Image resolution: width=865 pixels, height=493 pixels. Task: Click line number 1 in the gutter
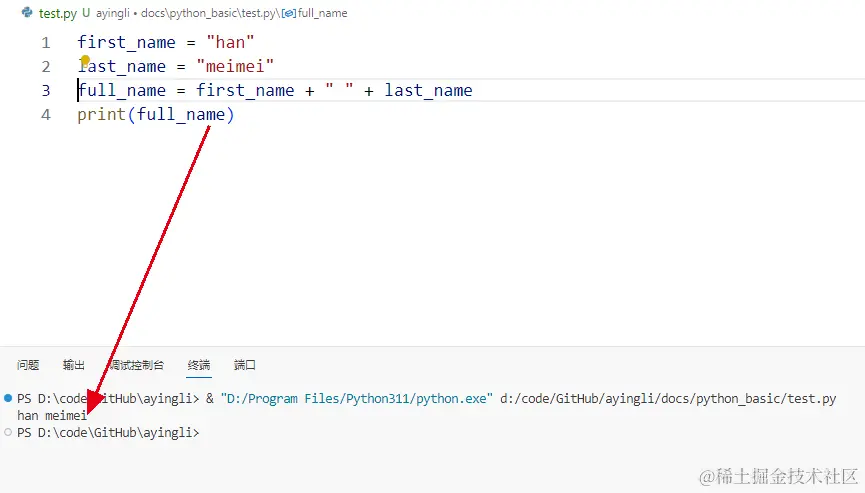[x=46, y=42]
